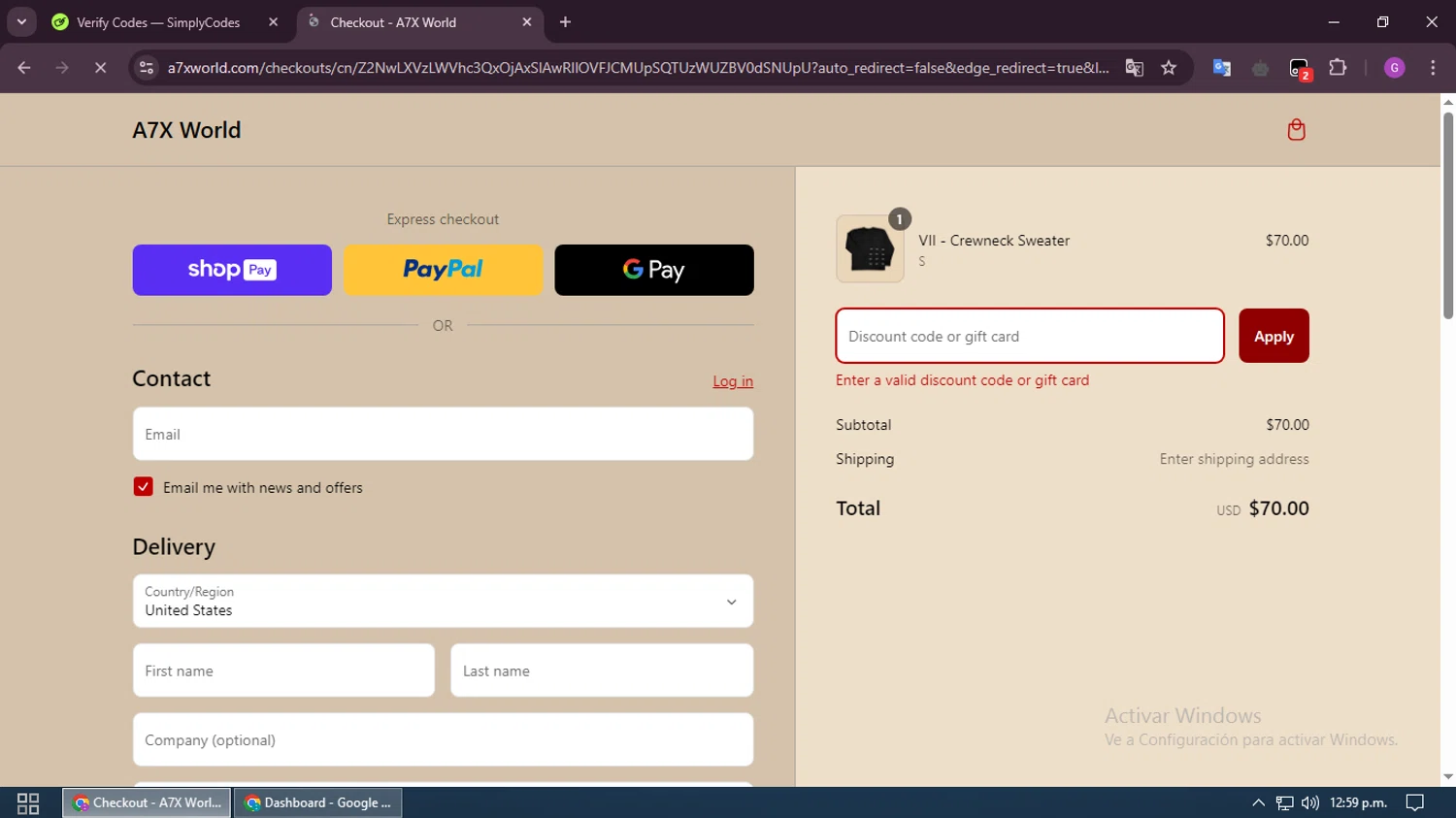1456x818 pixels.
Task: Open the tab search dropdown arrow
Action: (21, 22)
